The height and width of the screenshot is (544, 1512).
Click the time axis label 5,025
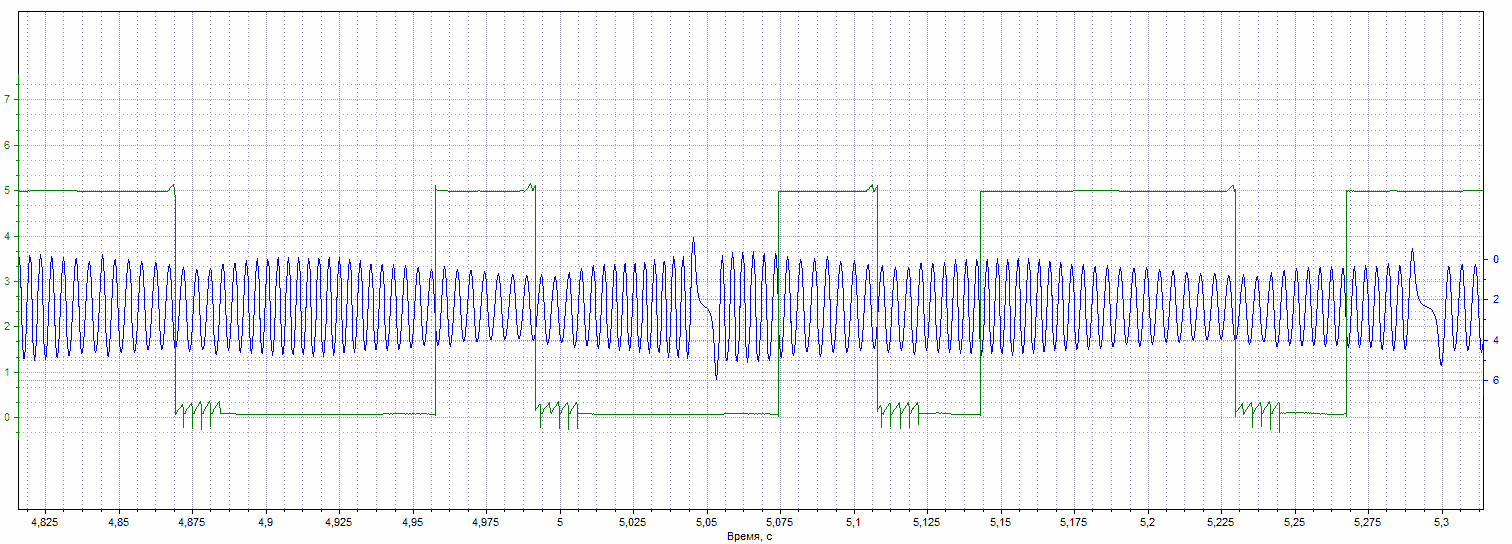coord(632,522)
